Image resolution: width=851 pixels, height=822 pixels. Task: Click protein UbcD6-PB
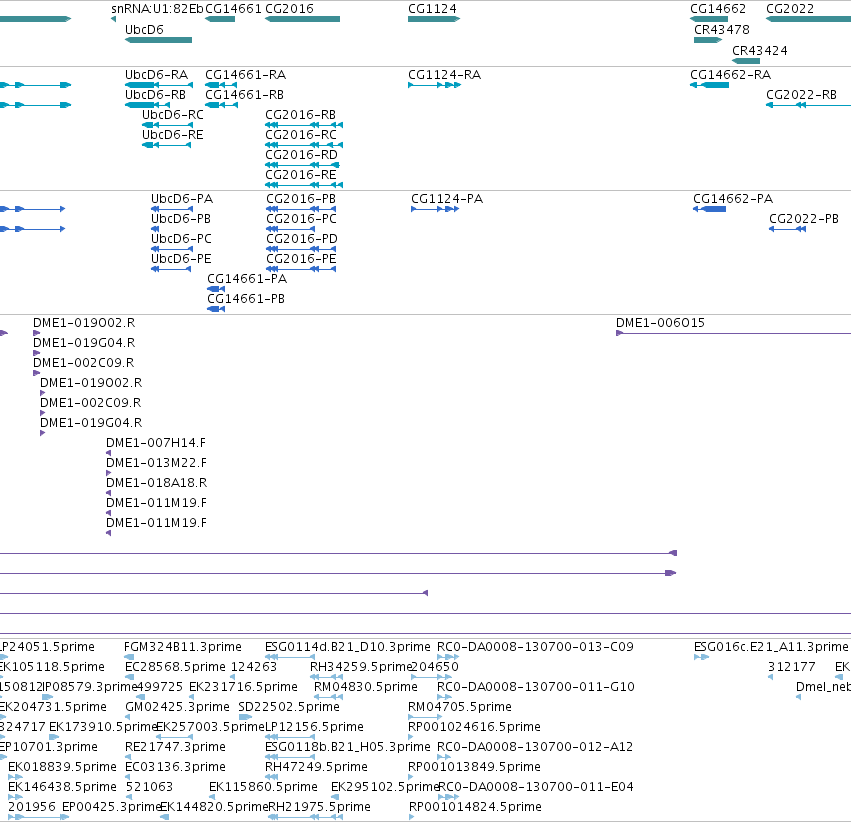[x=181, y=219]
